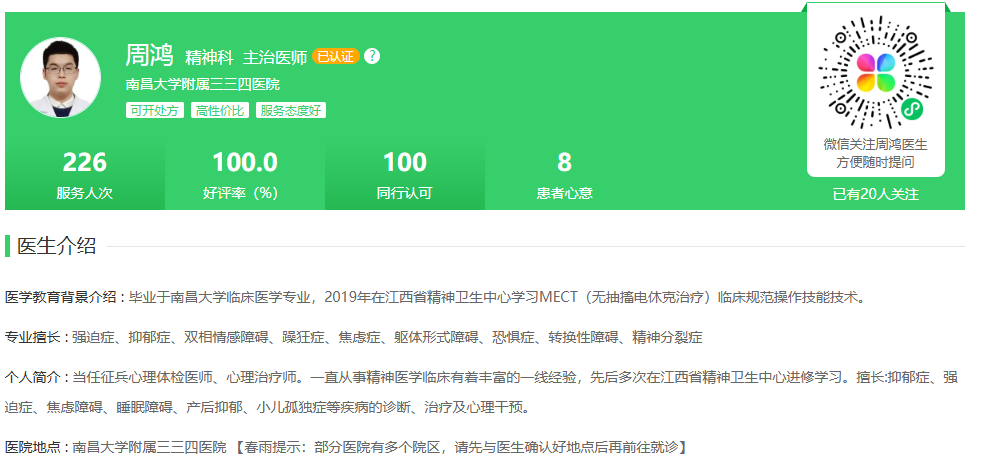
Task: Select the 高性价比 tag
Action: (219, 110)
